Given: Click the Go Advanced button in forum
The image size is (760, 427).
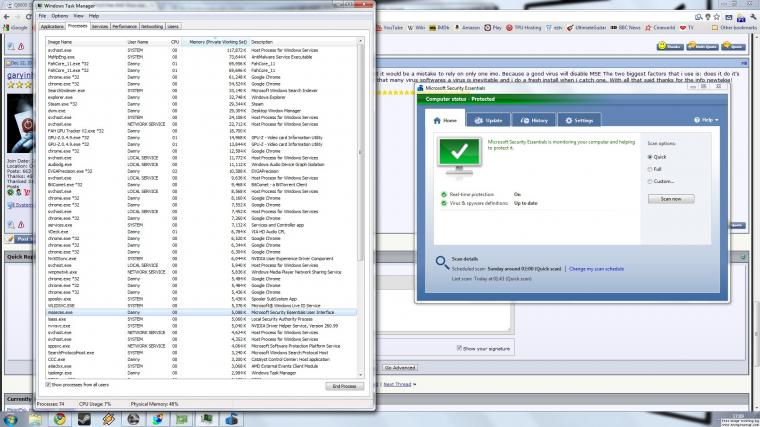Looking at the screenshot, I should coord(400,368).
